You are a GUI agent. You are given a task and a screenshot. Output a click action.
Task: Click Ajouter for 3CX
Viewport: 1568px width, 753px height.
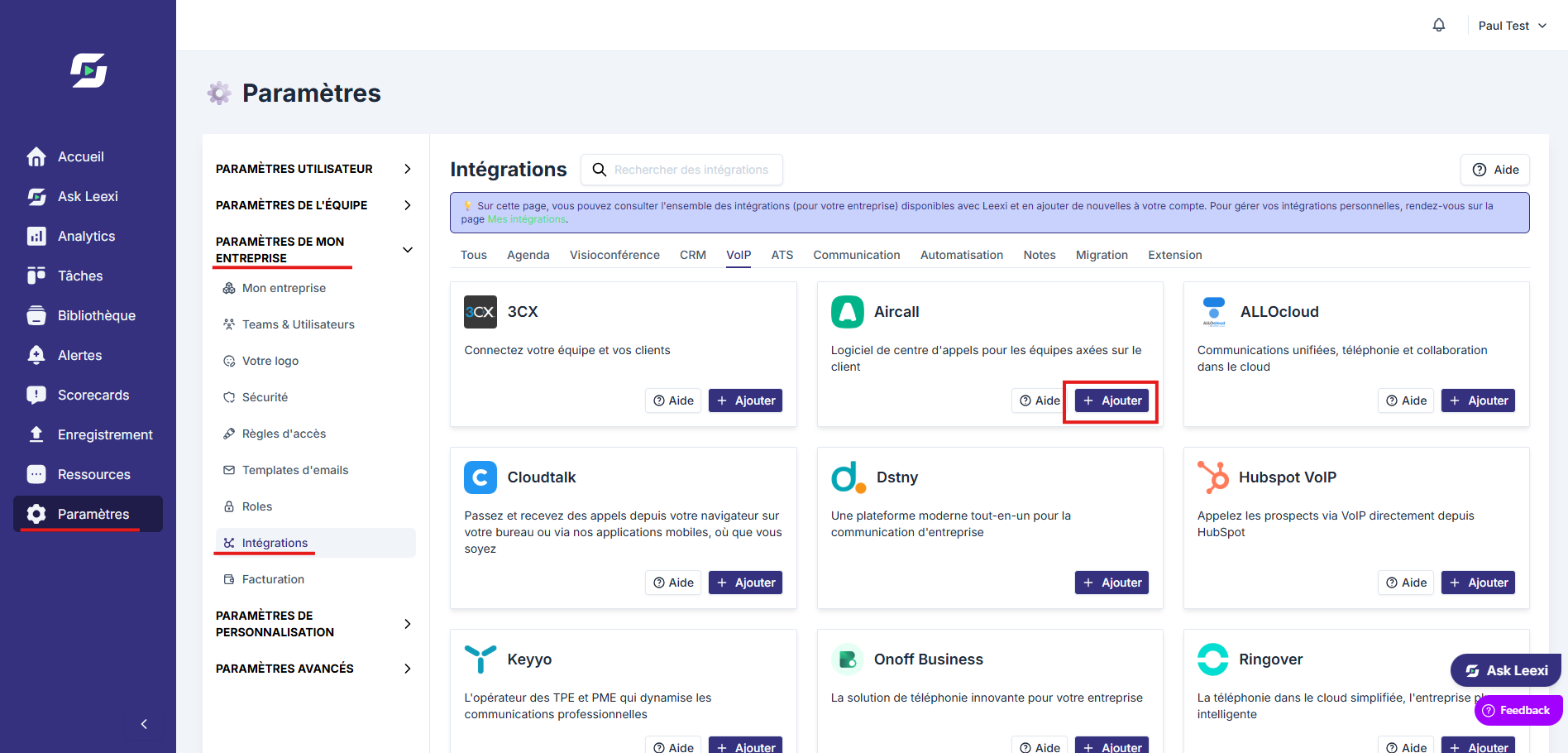(x=745, y=400)
